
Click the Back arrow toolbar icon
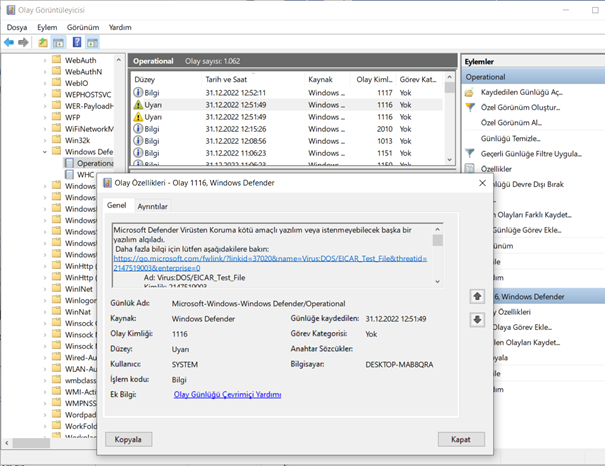click(x=9, y=42)
